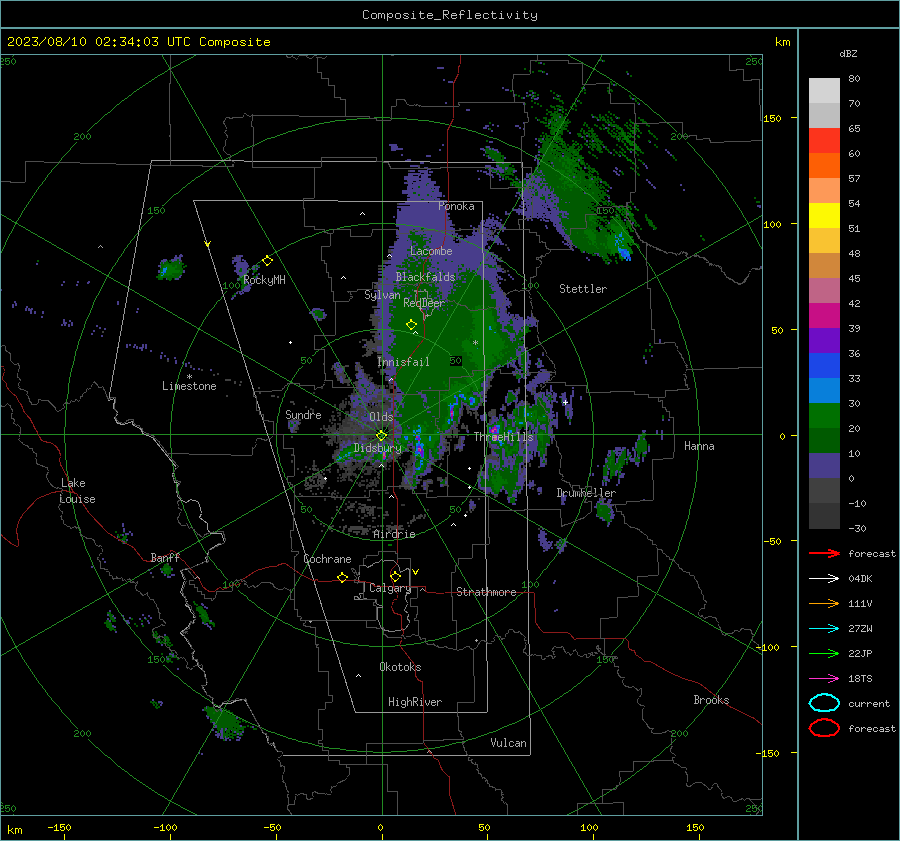Viewport: 900px width, 841px height.
Task: Click the red forecast arrow in legend
Action: (x=824, y=553)
